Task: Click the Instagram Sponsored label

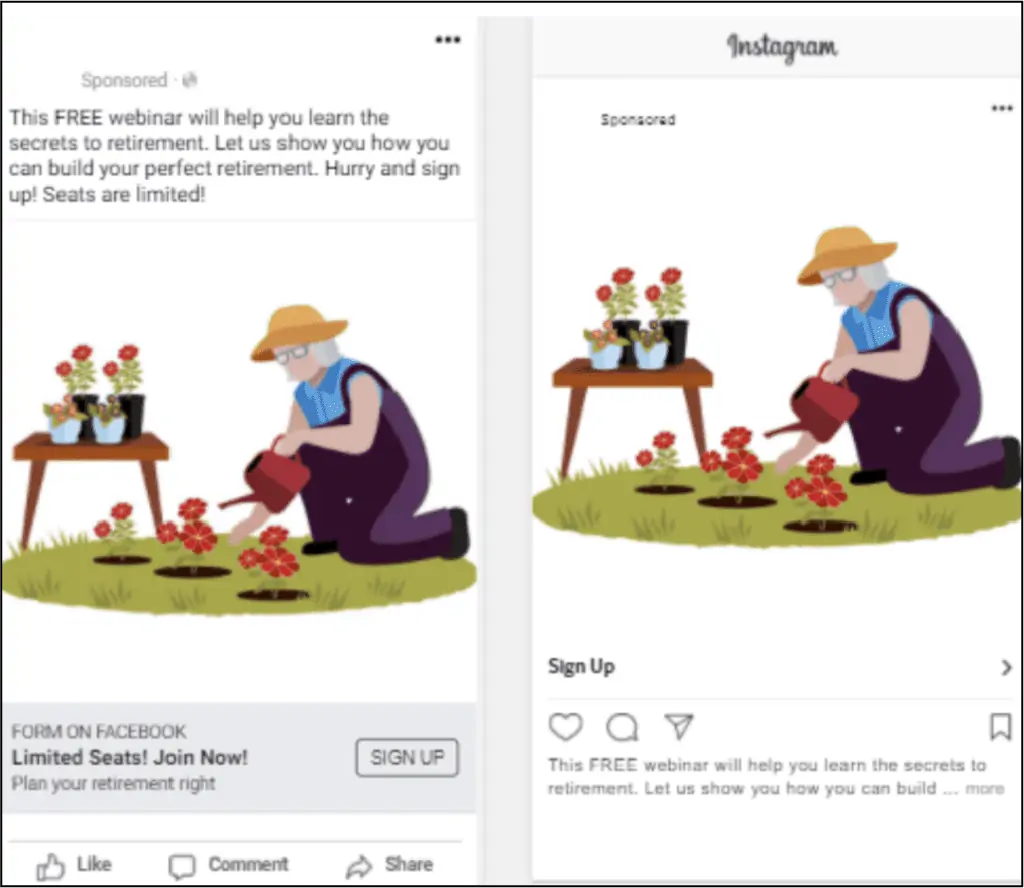Action: (638, 120)
